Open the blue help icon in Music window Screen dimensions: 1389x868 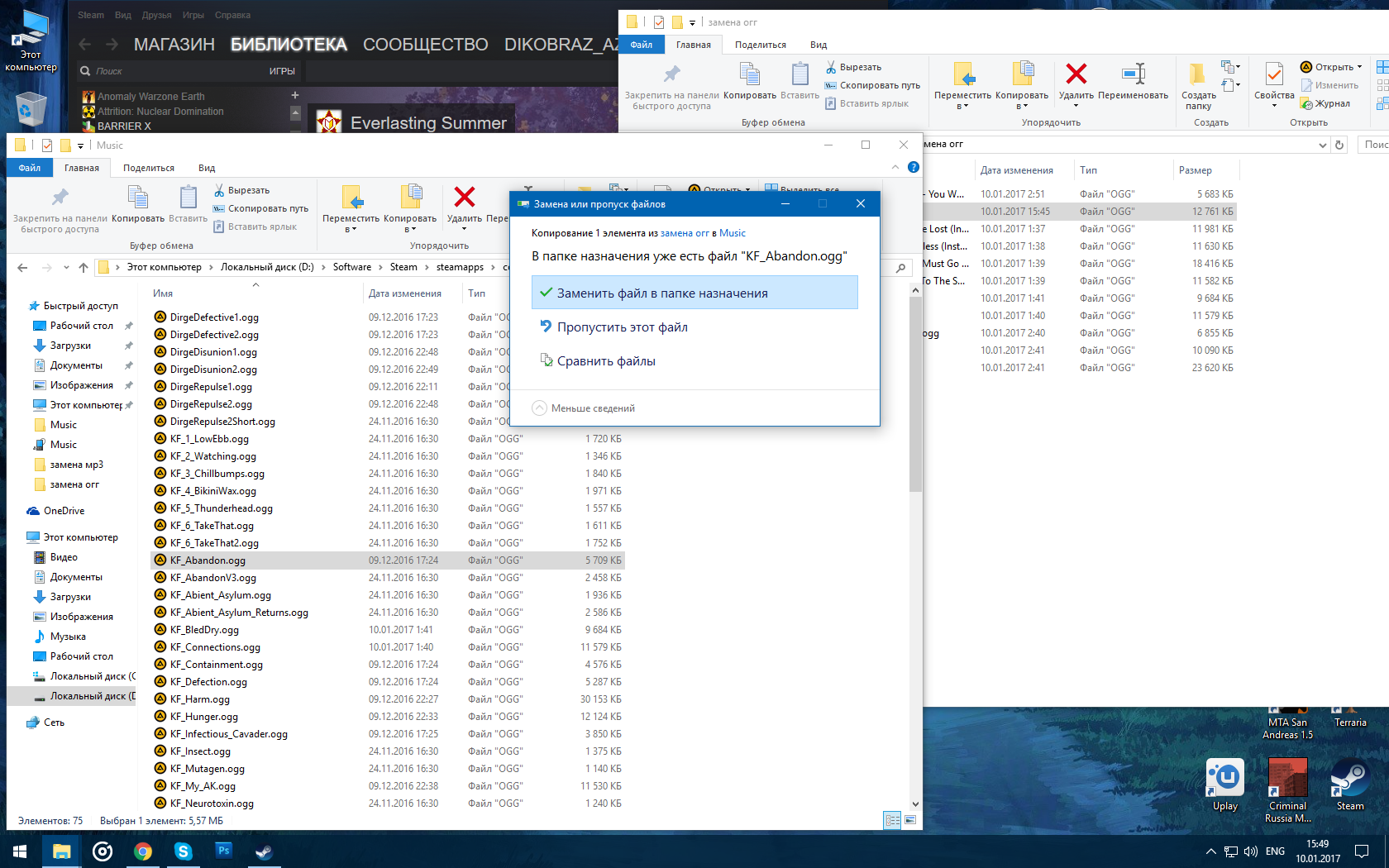click(x=914, y=167)
